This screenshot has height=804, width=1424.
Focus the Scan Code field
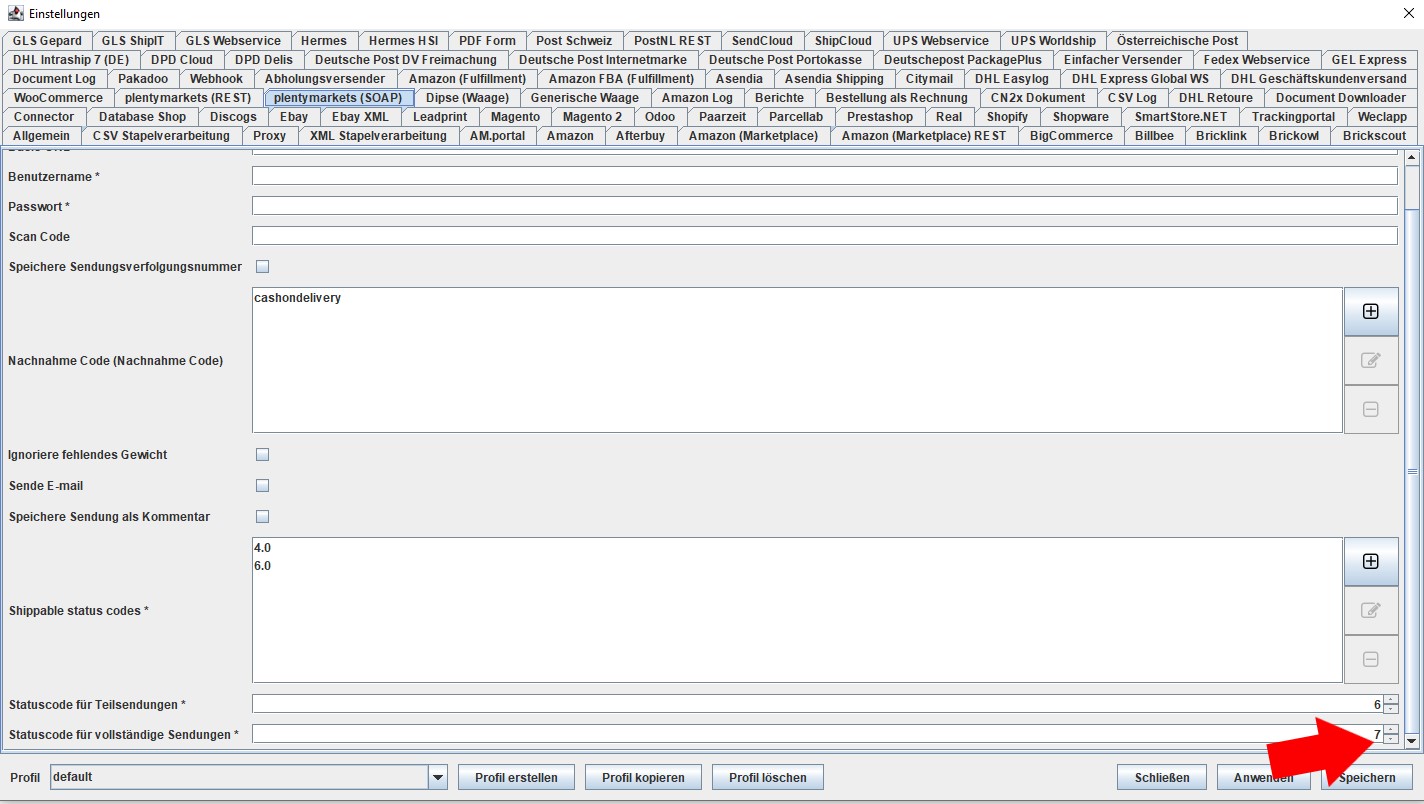pos(825,236)
